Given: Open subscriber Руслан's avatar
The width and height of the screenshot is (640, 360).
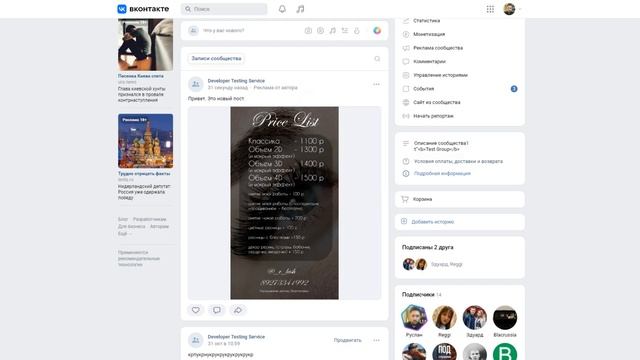Looking at the screenshot, I should coord(414,318).
